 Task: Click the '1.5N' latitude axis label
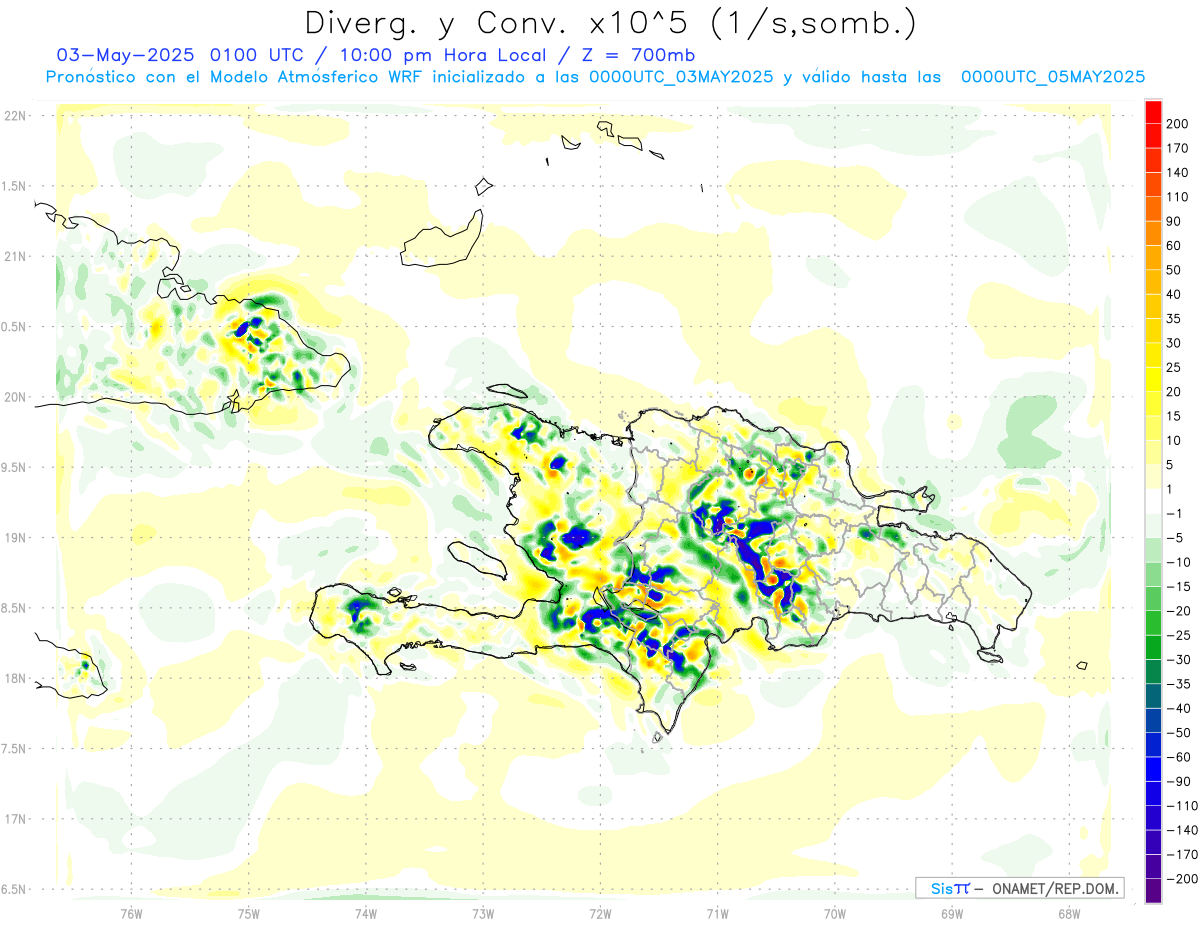tap(14, 186)
